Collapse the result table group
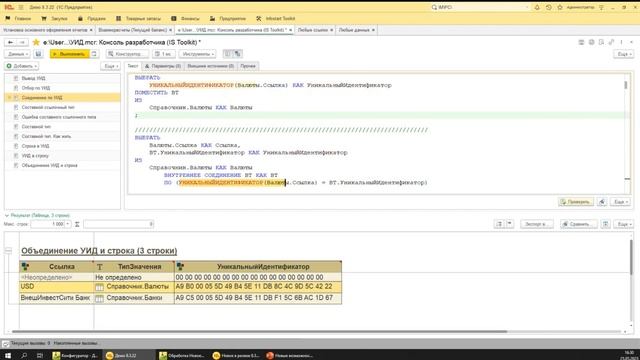The image size is (640, 360). pyautogui.click(x=8, y=251)
